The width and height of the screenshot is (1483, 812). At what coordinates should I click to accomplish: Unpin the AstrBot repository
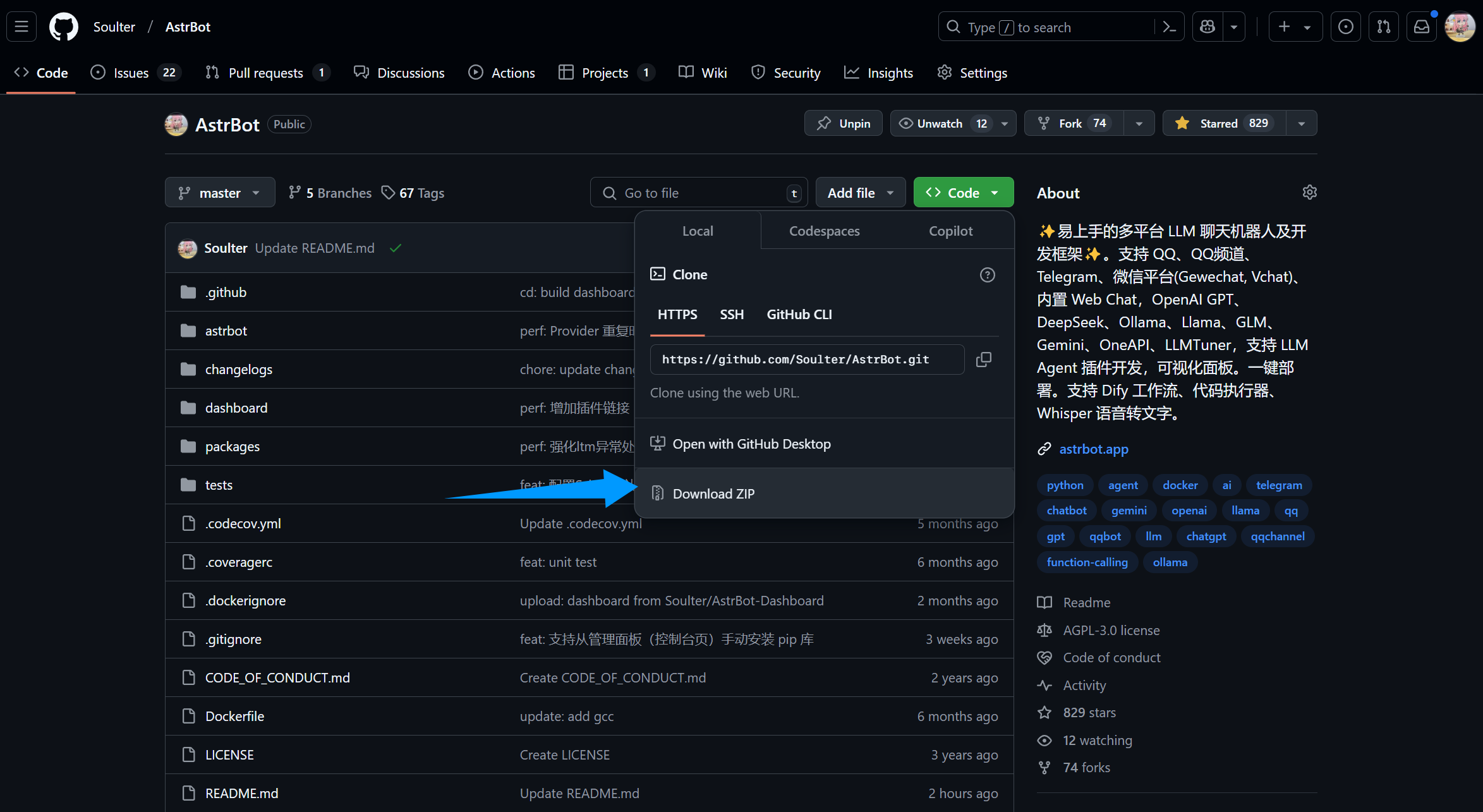(x=843, y=123)
